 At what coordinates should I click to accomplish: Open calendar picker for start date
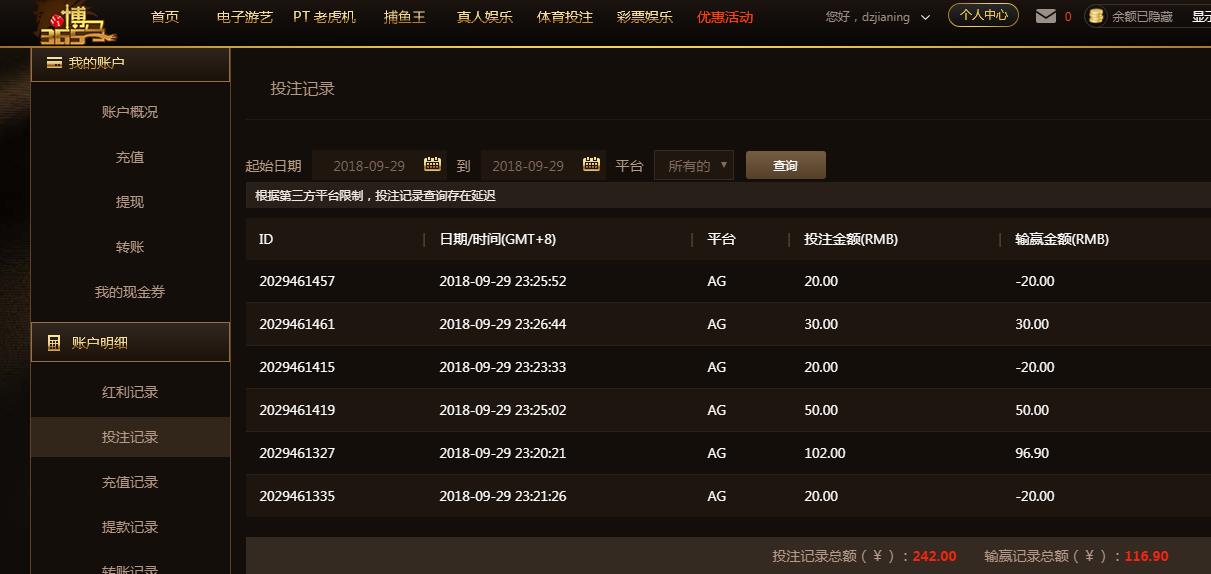[x=433, y=165]
